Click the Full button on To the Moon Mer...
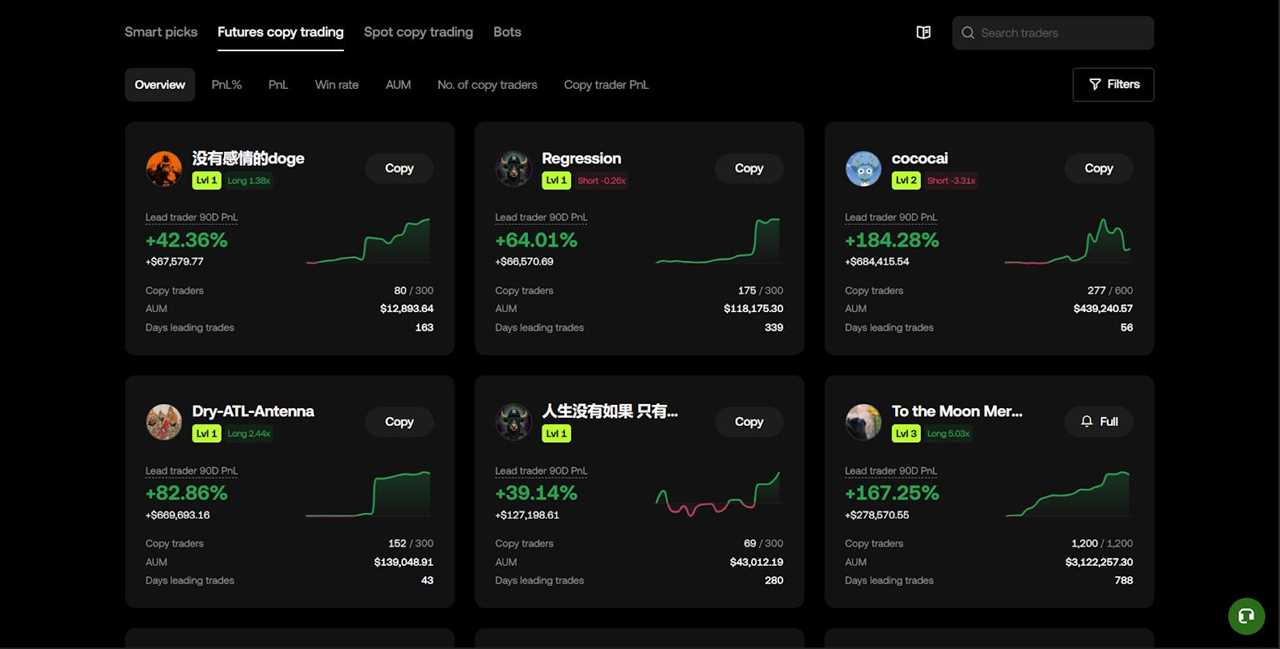The image size is (1280, 649). (x=1098, y=422)
